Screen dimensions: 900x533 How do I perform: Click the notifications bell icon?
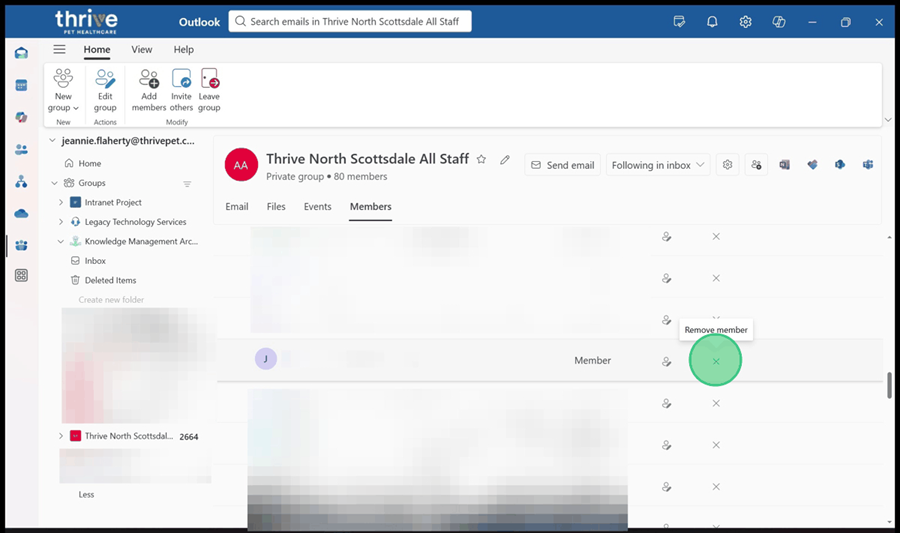coord(712,22)
